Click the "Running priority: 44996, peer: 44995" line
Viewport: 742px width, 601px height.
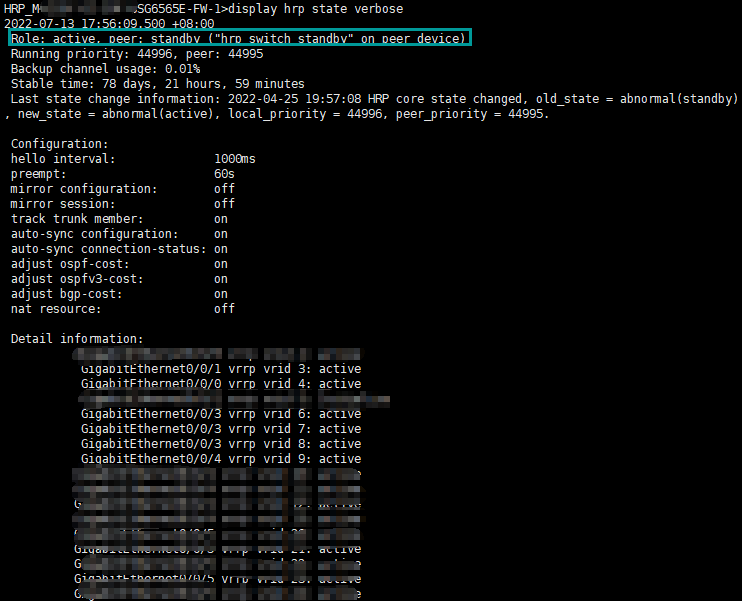(x=137, y=54)
